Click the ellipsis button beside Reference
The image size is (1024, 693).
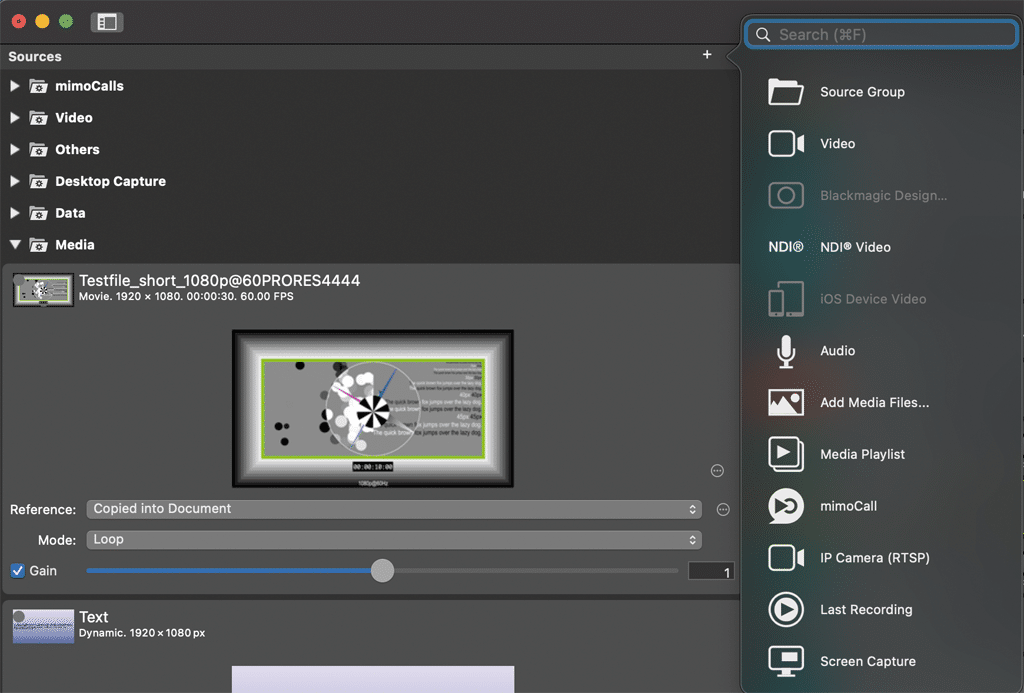point(723,510)
